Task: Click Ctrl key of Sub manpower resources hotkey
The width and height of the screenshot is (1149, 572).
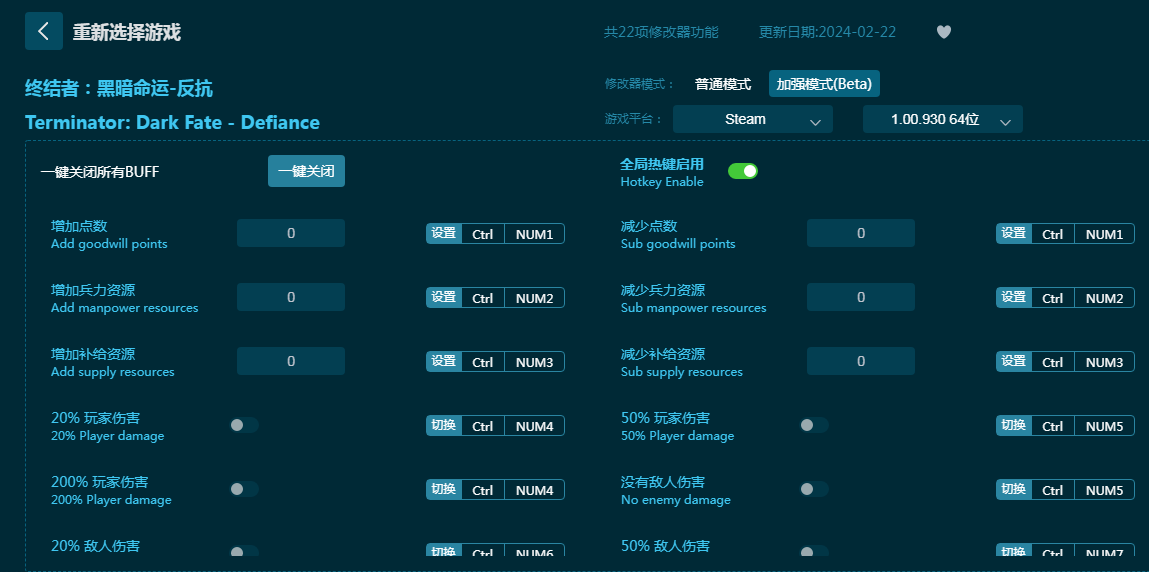Action: coord(1053,297)
